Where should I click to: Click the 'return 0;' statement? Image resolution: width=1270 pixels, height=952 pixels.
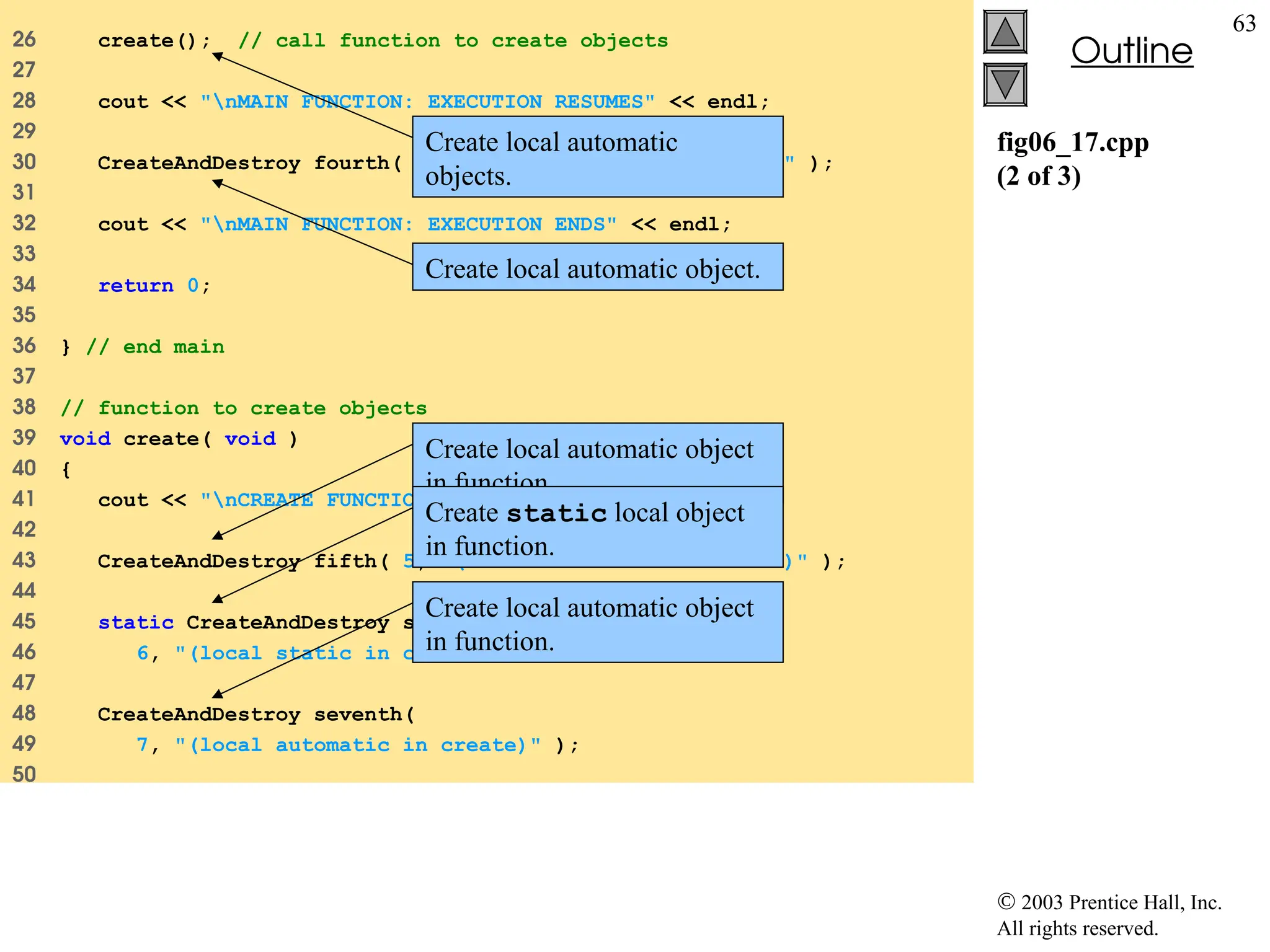154,286
